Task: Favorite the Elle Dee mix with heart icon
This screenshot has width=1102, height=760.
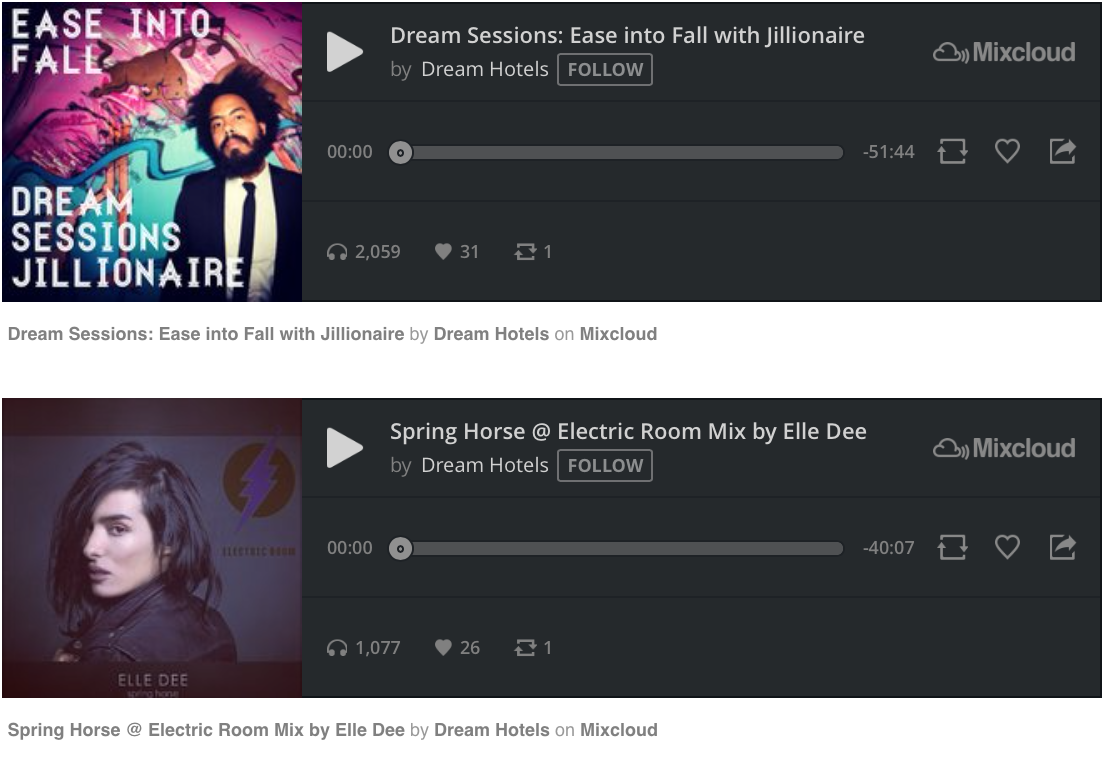Action: pyautogui.click(x=1007, y=547)
